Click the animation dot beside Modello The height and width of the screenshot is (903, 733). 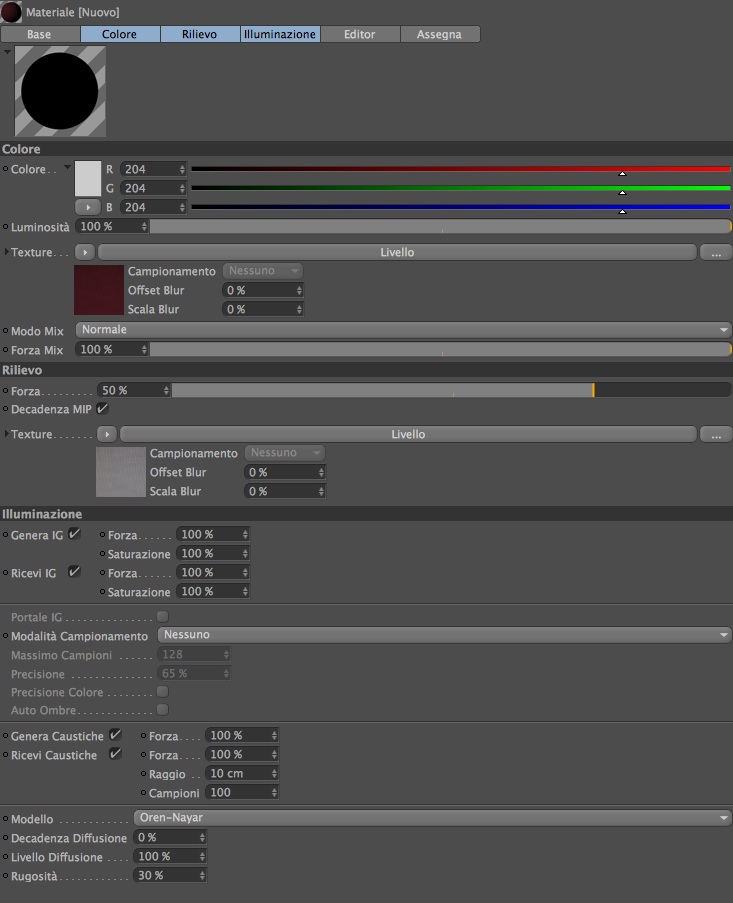6,818
